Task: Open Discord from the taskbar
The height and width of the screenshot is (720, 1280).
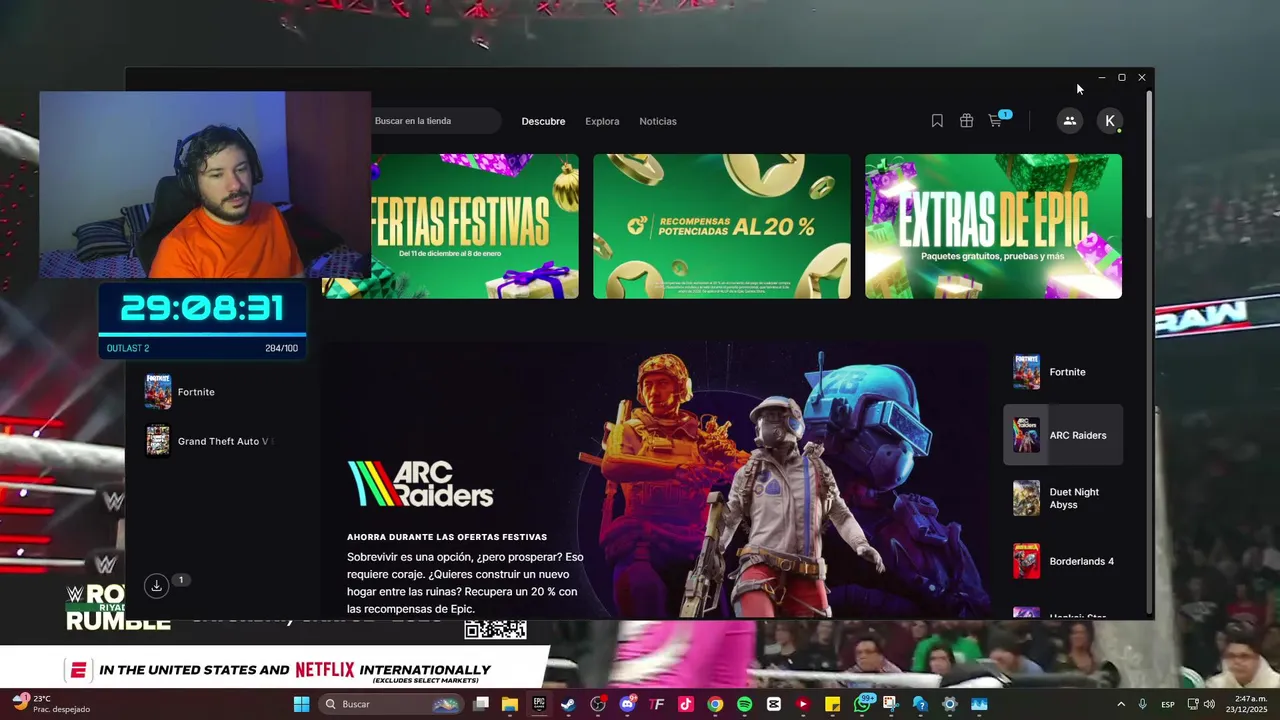Action: [627, 704]
